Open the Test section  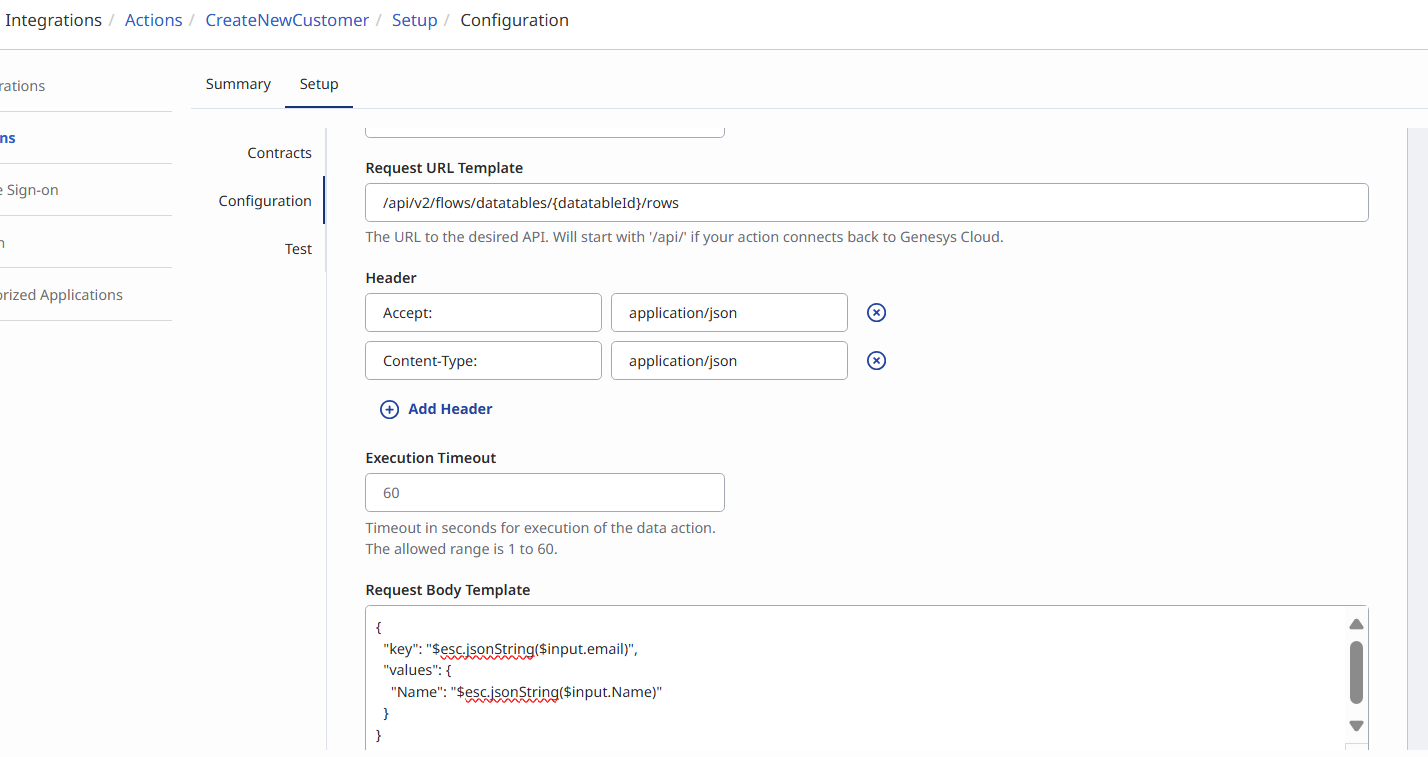tap(298, 249)
